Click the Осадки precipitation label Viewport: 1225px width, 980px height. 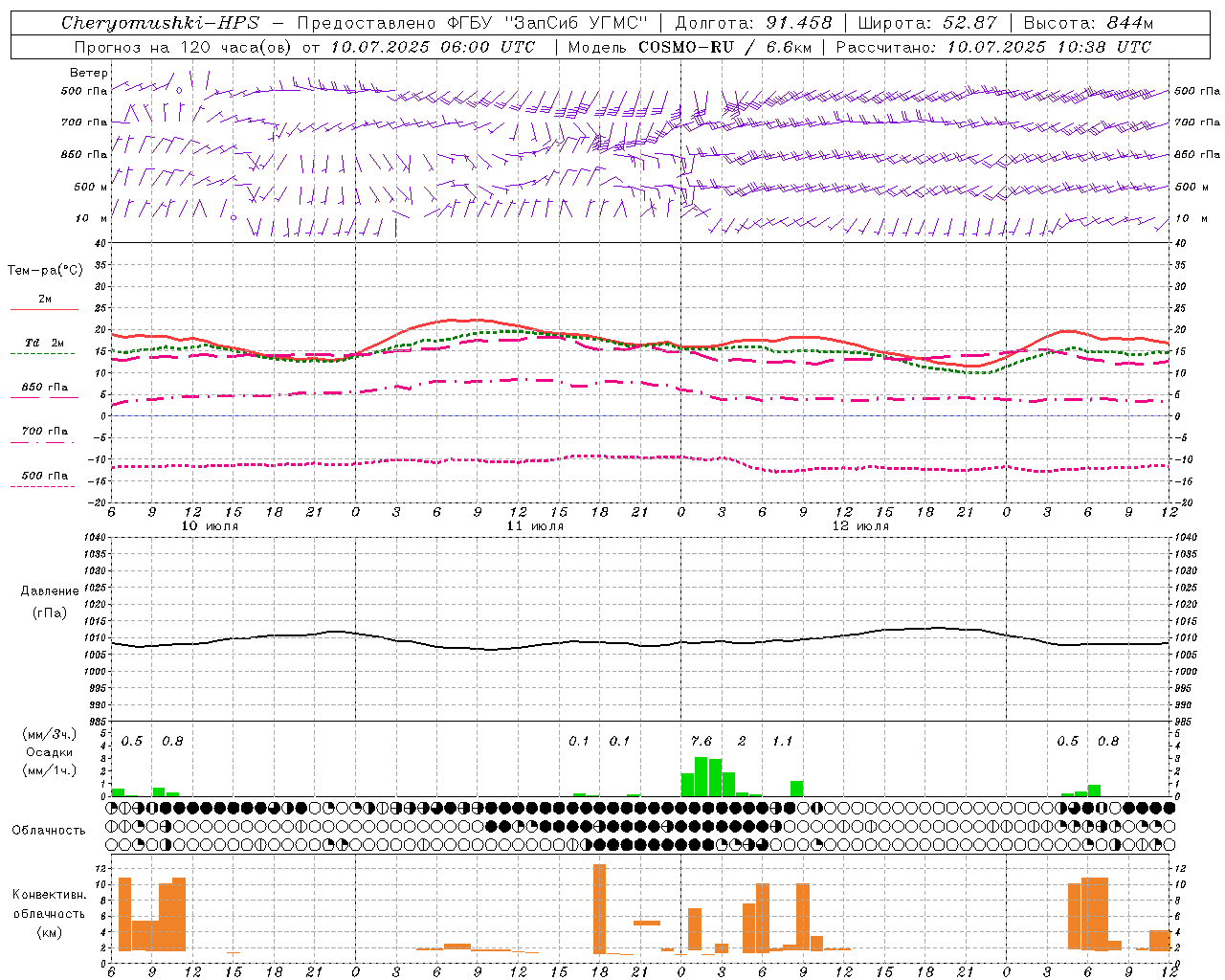click(50, 752)
